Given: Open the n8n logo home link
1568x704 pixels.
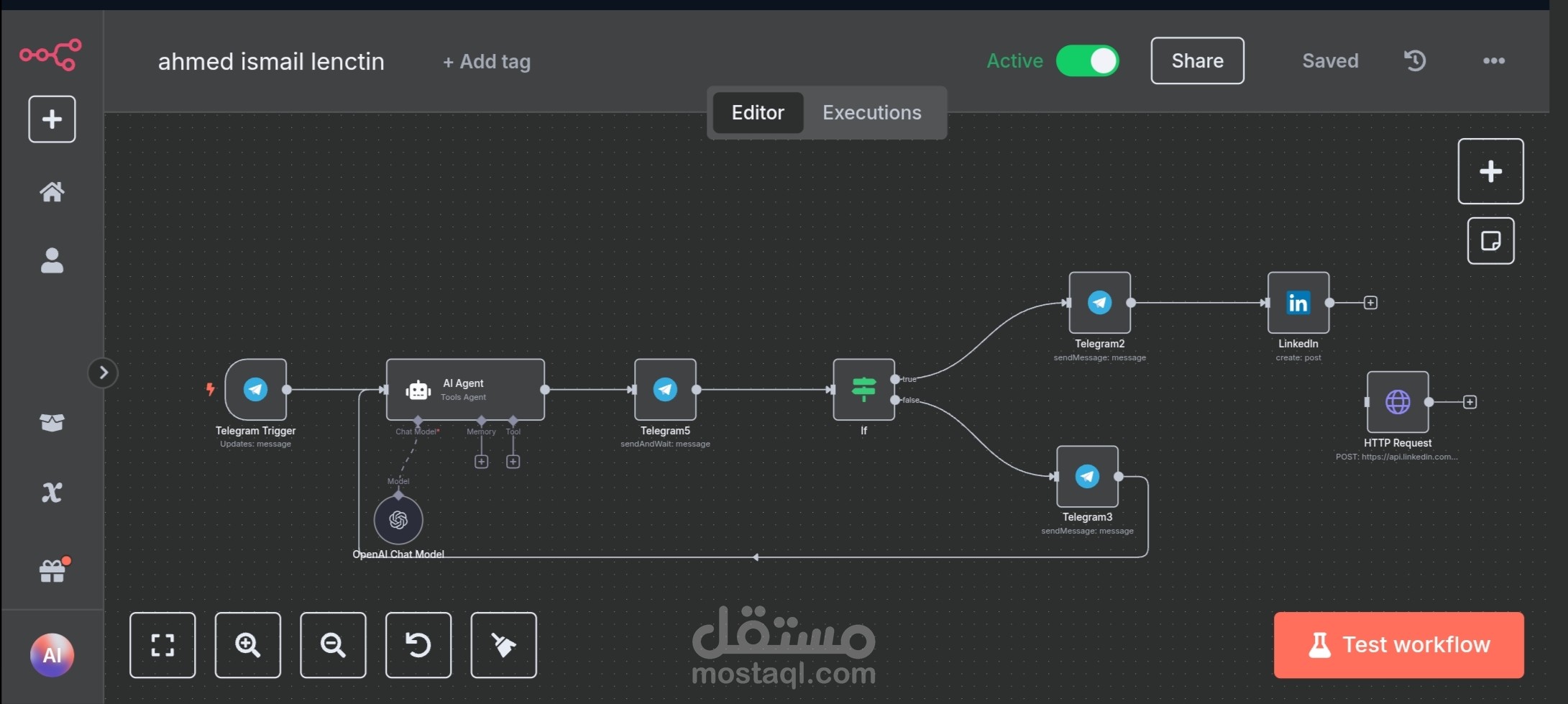Looking at the screenshot, I should (51, 55).
